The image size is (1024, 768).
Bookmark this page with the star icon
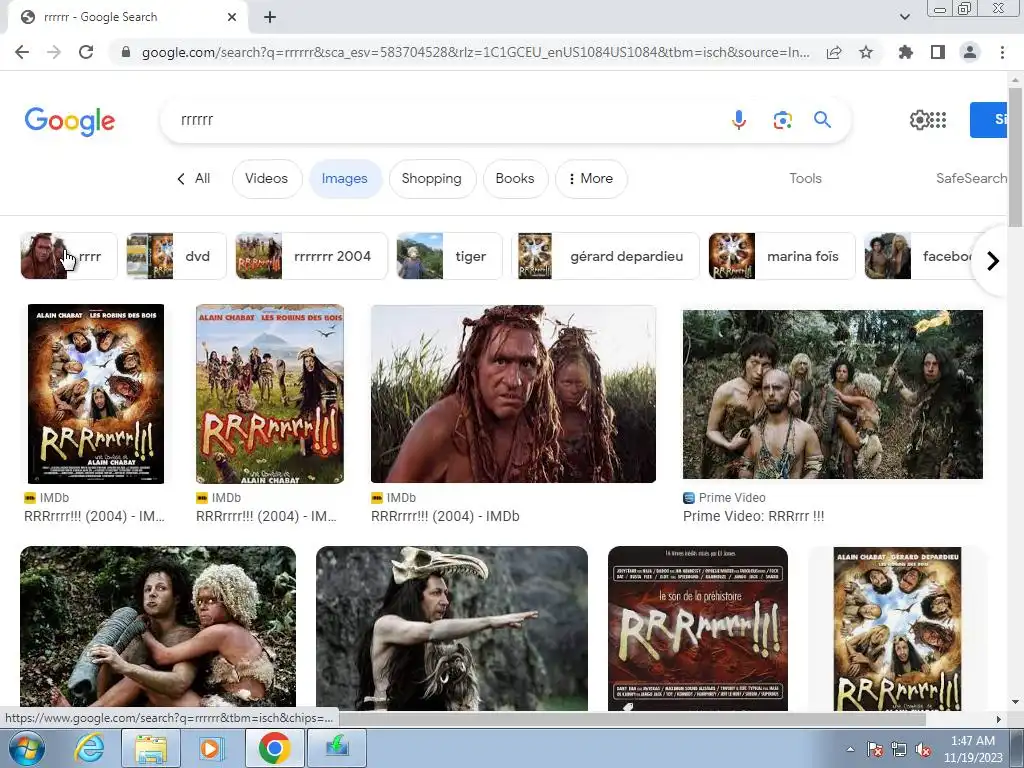pyautogui.click(x=866, y=52)
